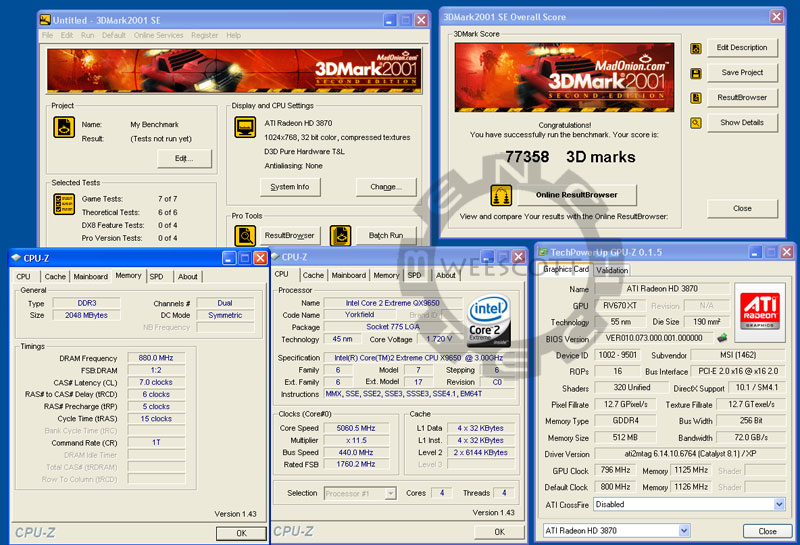The width and height of the screenshot is (800, 545).
Task: Select the CPU tab in CPU-Z Memory window
Action: tap(23, 277)
